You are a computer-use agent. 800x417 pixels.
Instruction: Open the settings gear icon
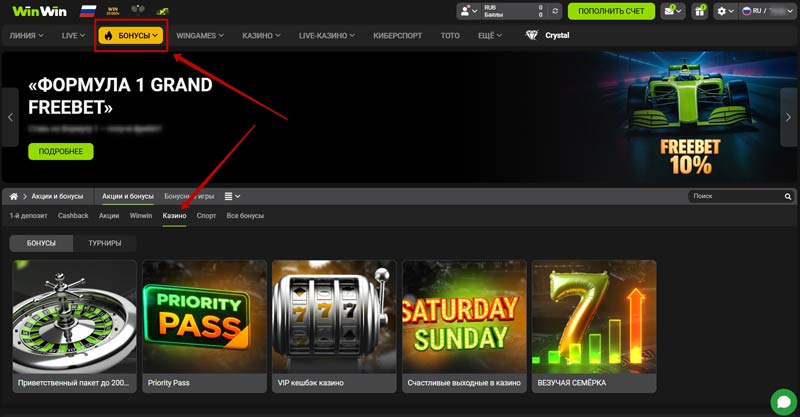click(725, 11)
